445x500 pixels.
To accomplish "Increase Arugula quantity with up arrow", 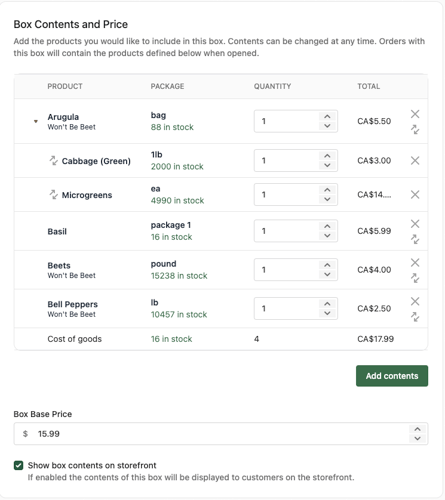I will click(327, 116).
